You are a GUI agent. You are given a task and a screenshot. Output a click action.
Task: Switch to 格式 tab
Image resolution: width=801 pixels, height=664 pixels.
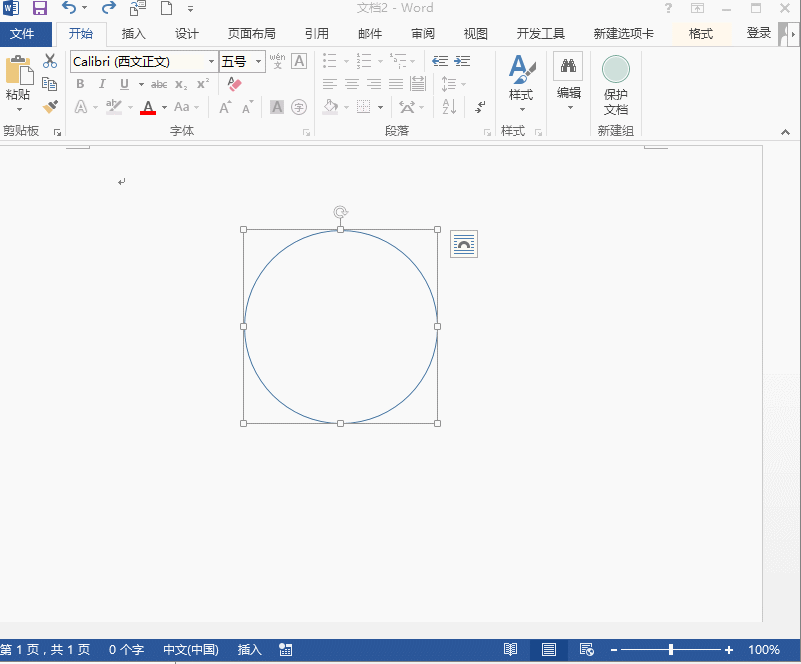point(700,34)
